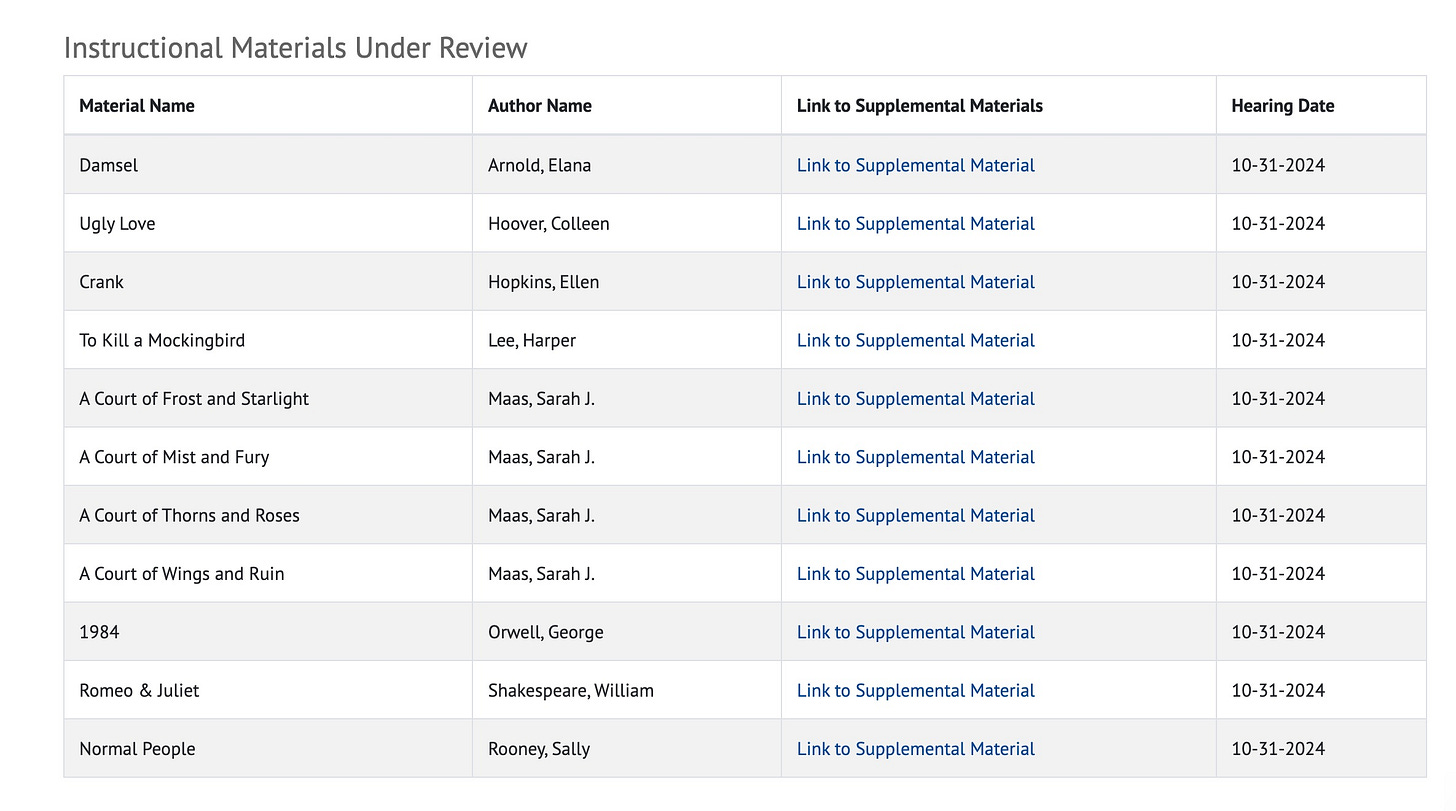Click author Hopkins, Ellen
Image resolution: width=1456 pixels, height=811 pixels.
pyautogui.click(x=543, y=282)
